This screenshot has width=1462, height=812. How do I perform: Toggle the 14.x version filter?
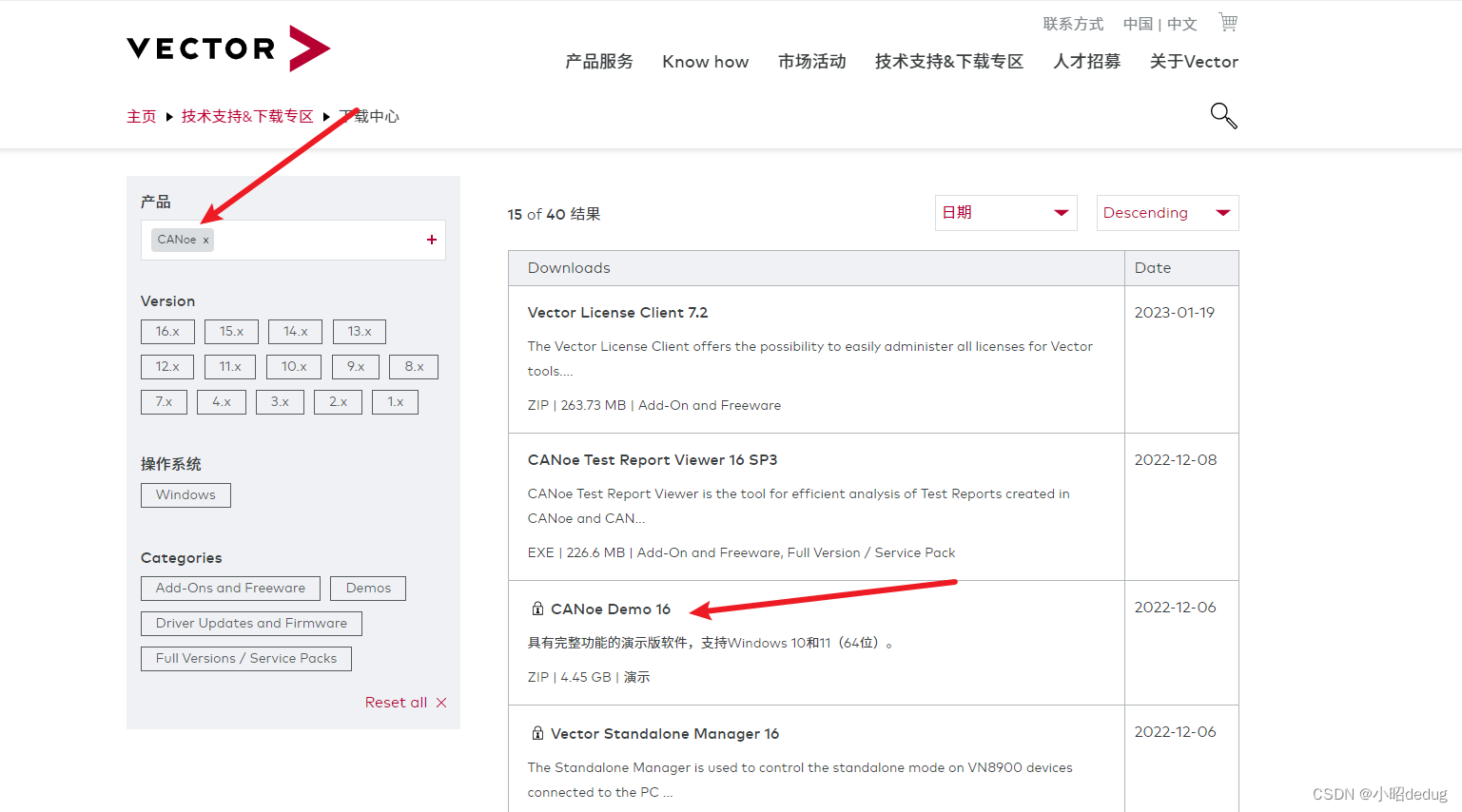pyautogui.click(x=295, y=332)
